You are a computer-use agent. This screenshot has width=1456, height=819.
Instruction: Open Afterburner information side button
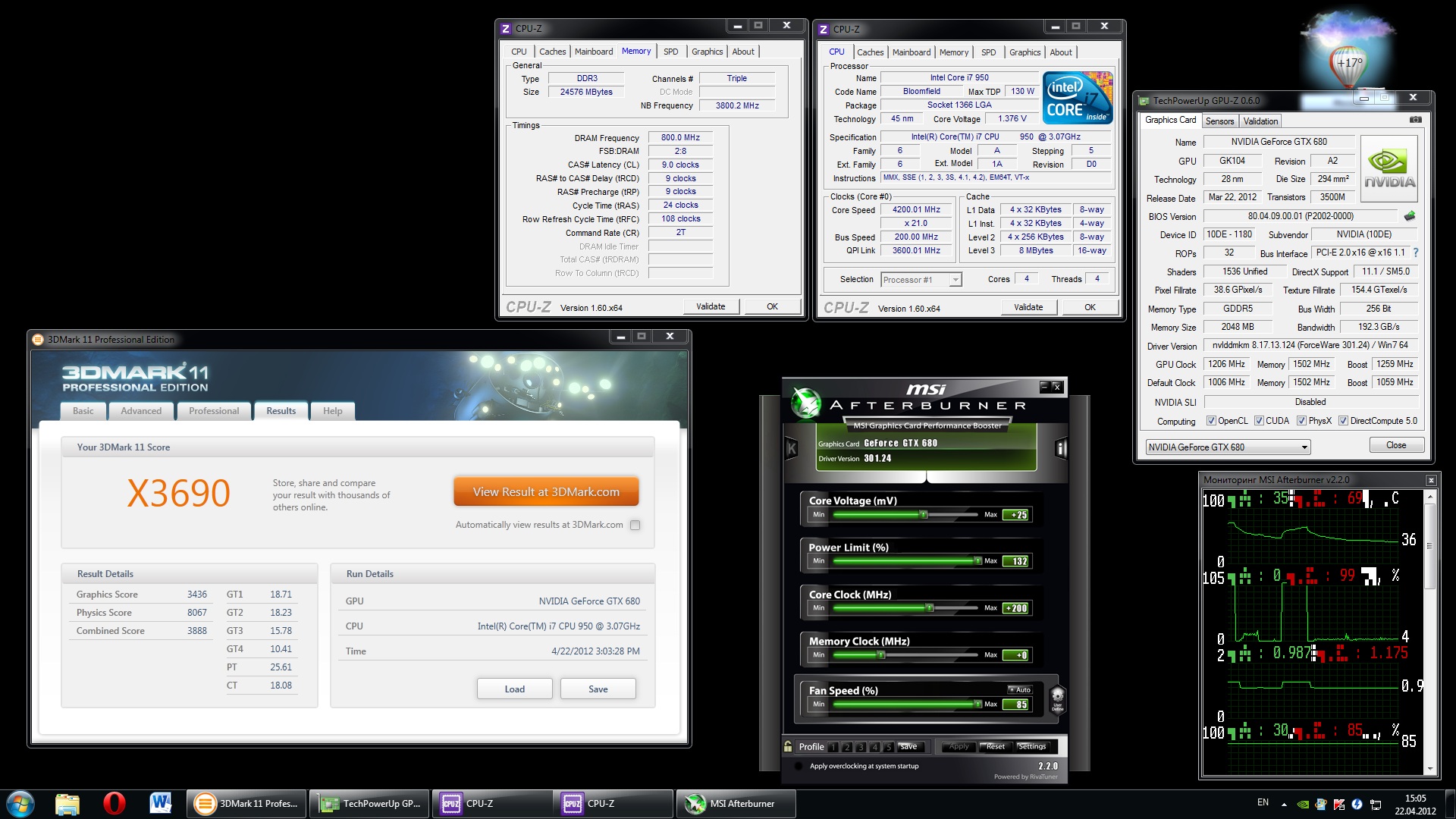(x=1061, y=449)
